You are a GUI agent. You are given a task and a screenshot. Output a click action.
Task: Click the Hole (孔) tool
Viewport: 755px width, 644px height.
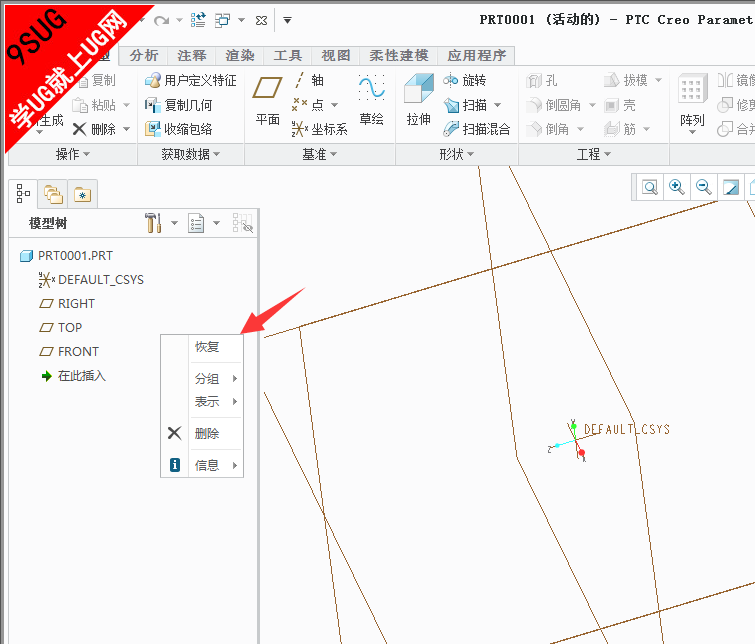pos(542,80)
